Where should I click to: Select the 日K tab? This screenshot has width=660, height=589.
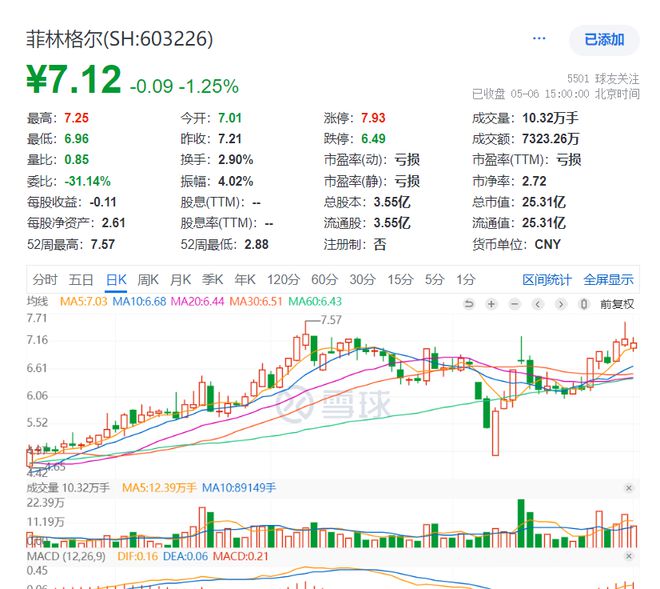coord(116,280)
